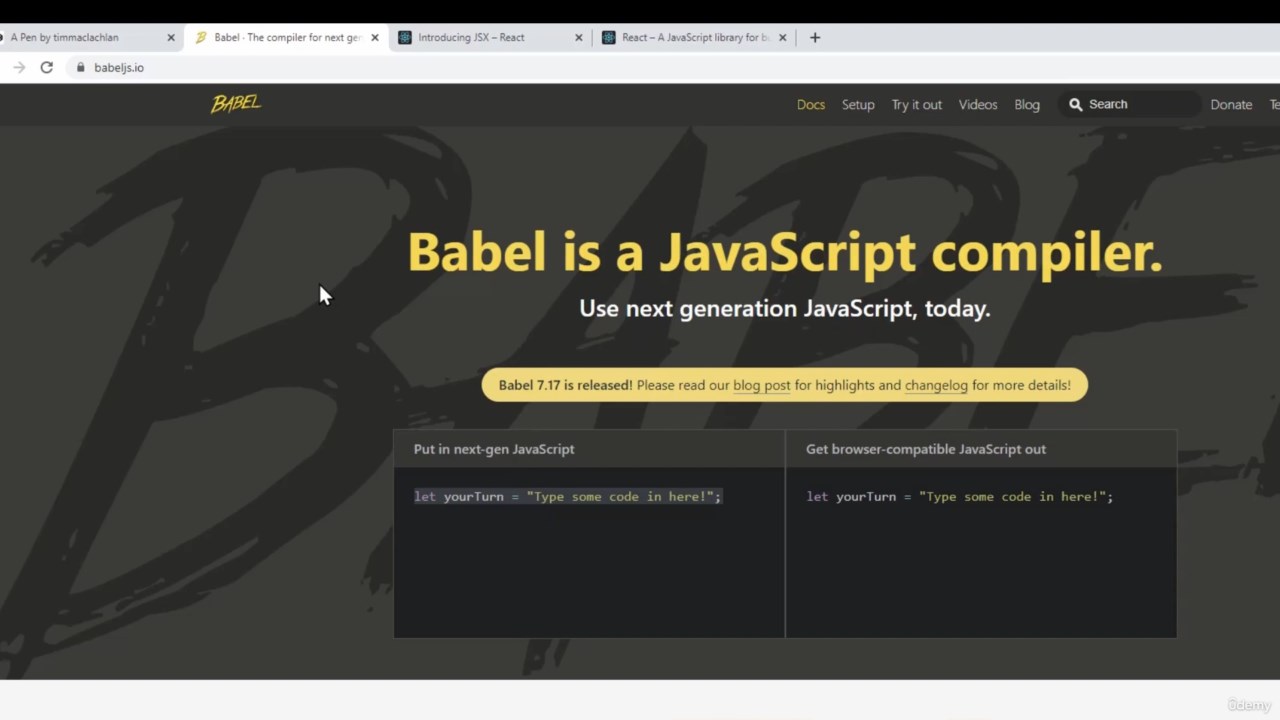Click the browser forward arrow
This screenshot has height=720, width=1280.
(19, 67)
